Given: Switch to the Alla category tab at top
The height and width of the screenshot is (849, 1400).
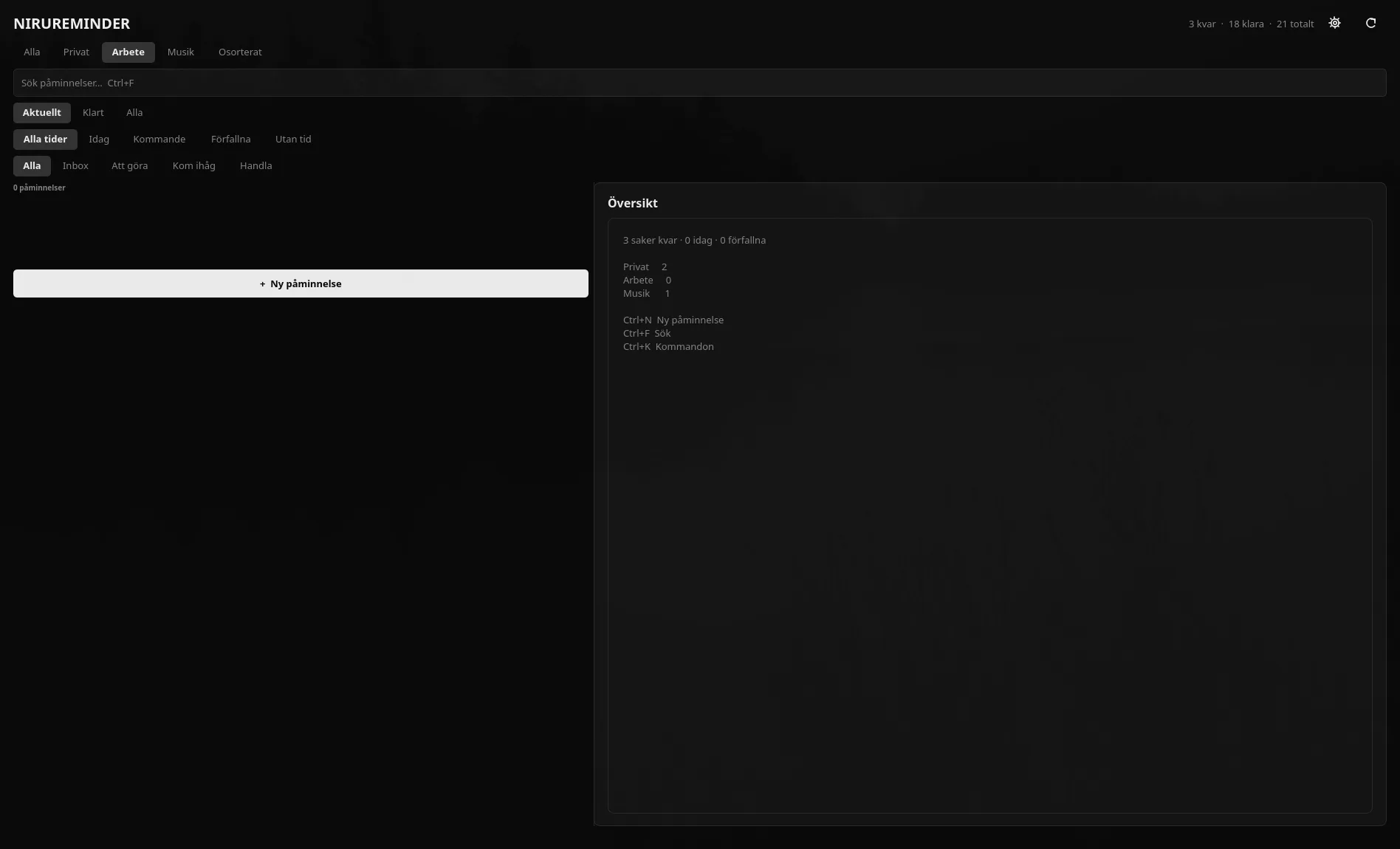Looking at the screenshot, I should pos(32,52).
